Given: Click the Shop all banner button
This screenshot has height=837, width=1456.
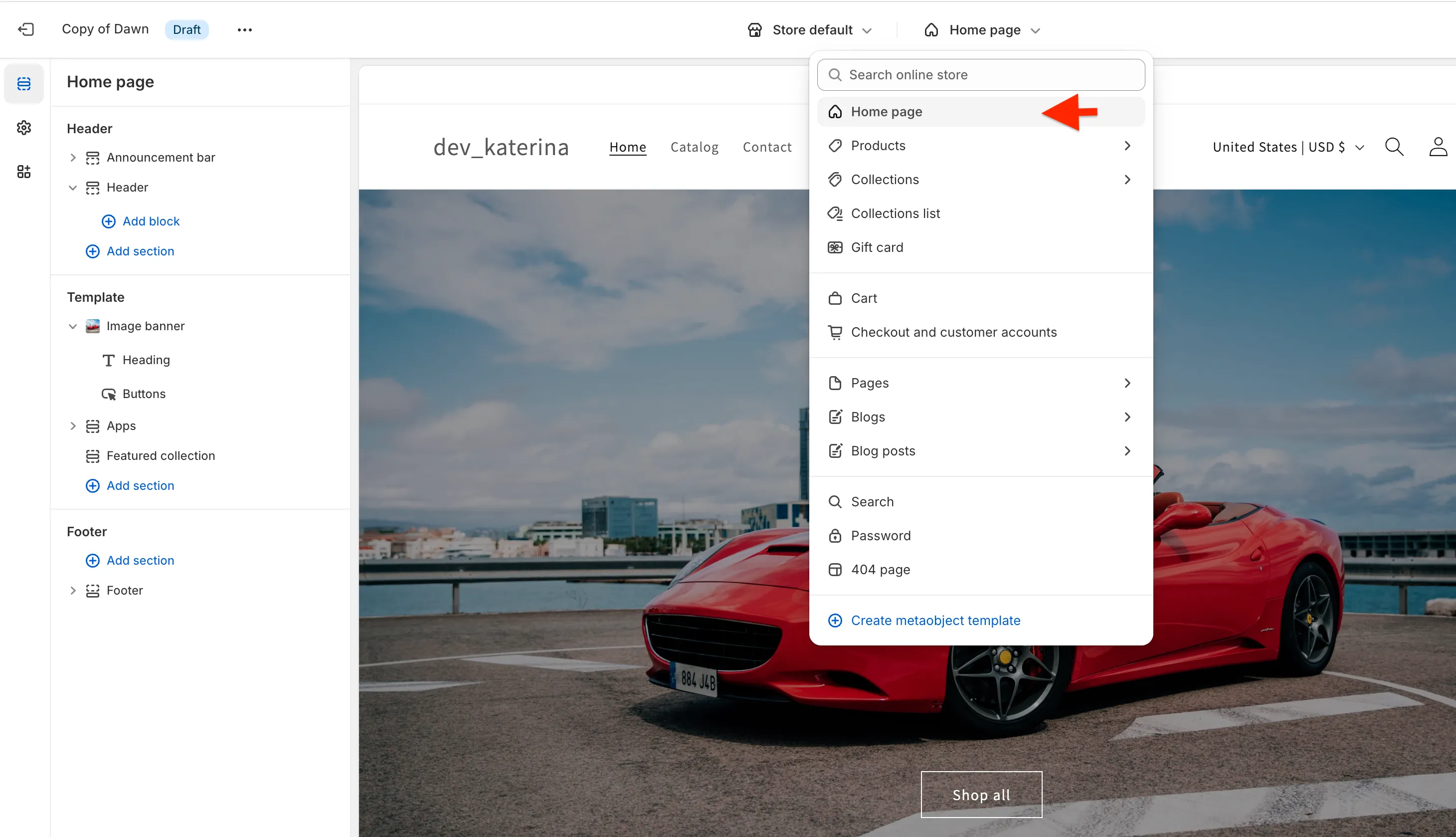Looking at the screenshot, I should (981, 795).
